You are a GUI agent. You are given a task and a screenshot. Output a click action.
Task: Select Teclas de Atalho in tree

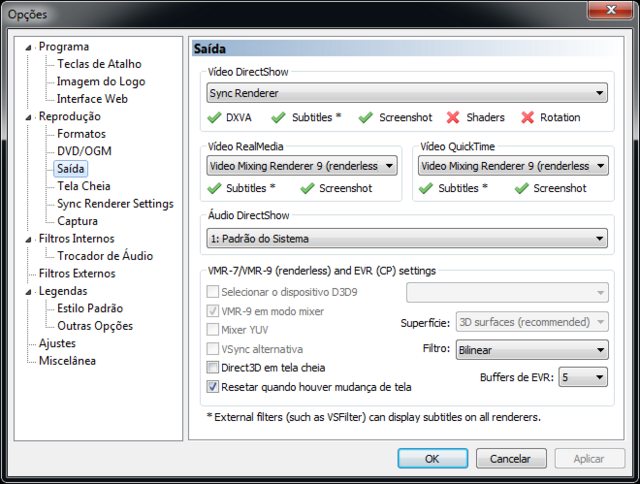pyautogui.click(x=99, y=64)
